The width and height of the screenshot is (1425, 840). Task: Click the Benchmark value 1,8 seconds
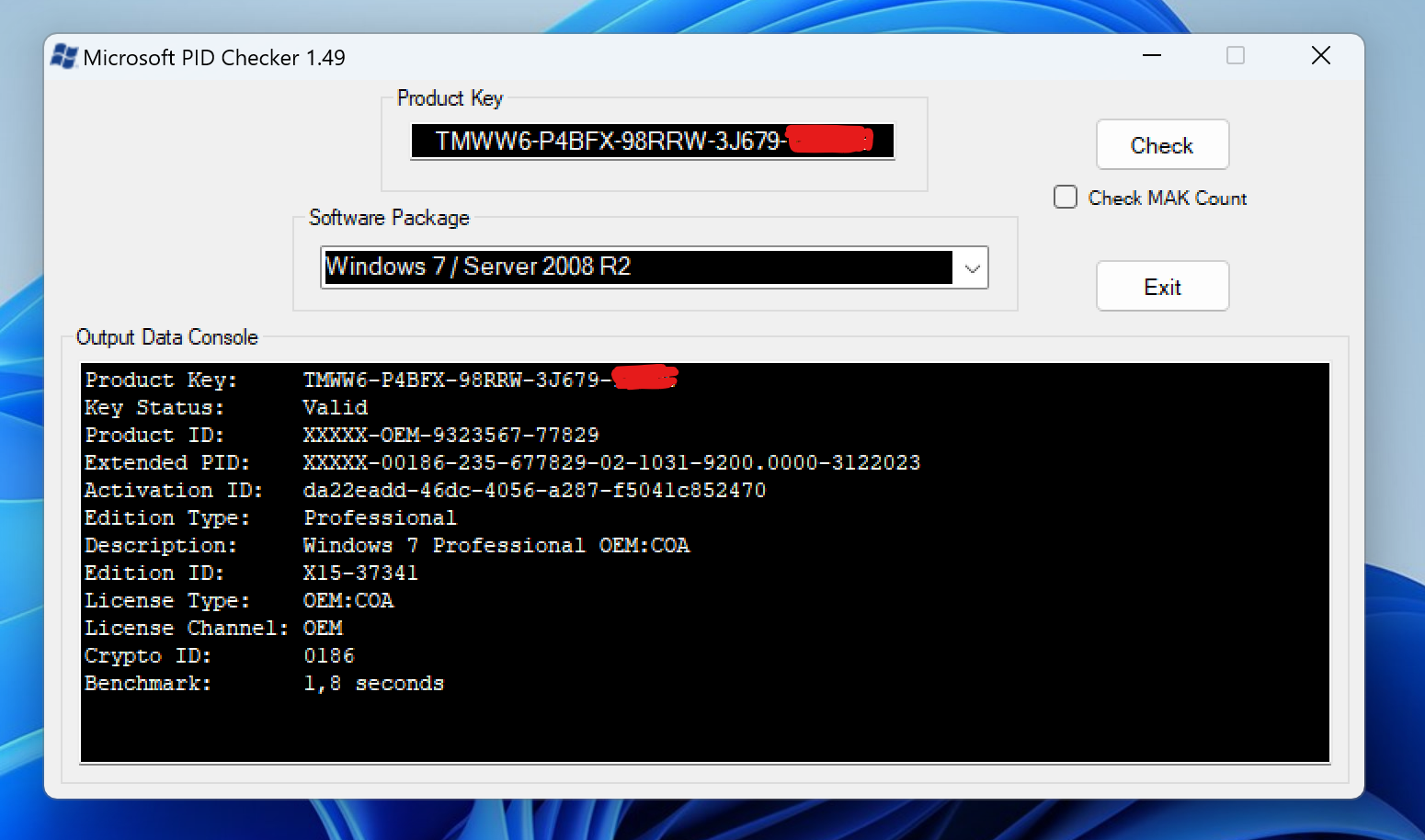pos(374,683)
